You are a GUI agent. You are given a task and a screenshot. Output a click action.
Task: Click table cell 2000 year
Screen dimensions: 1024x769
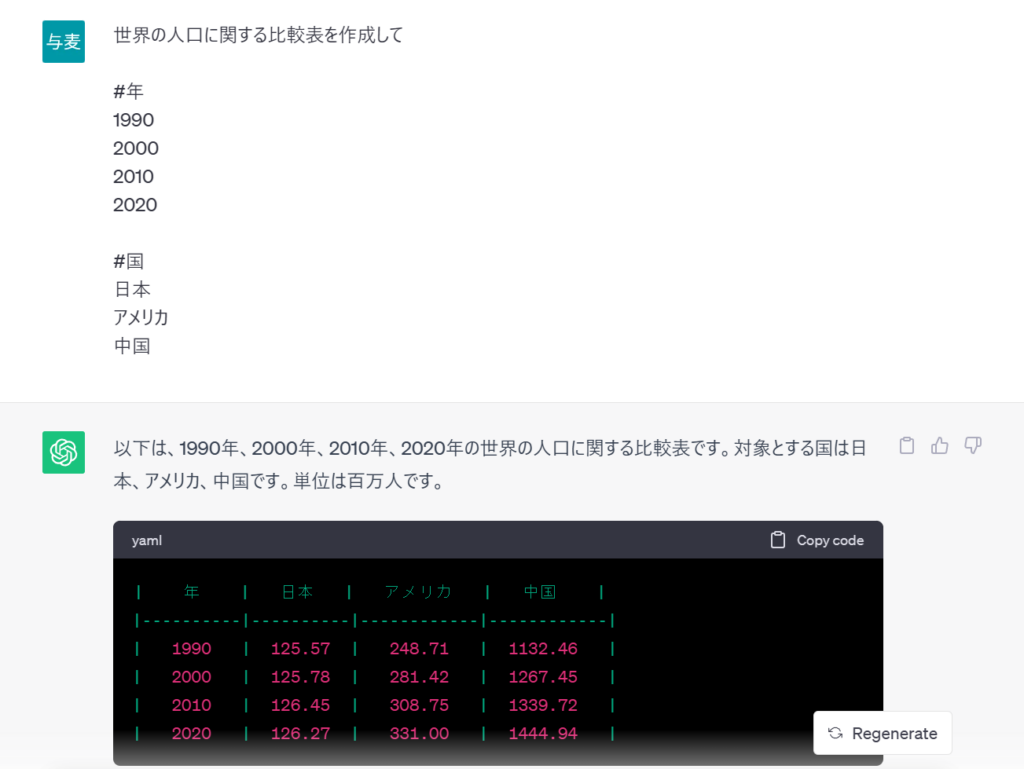click(x=191, y=677)
